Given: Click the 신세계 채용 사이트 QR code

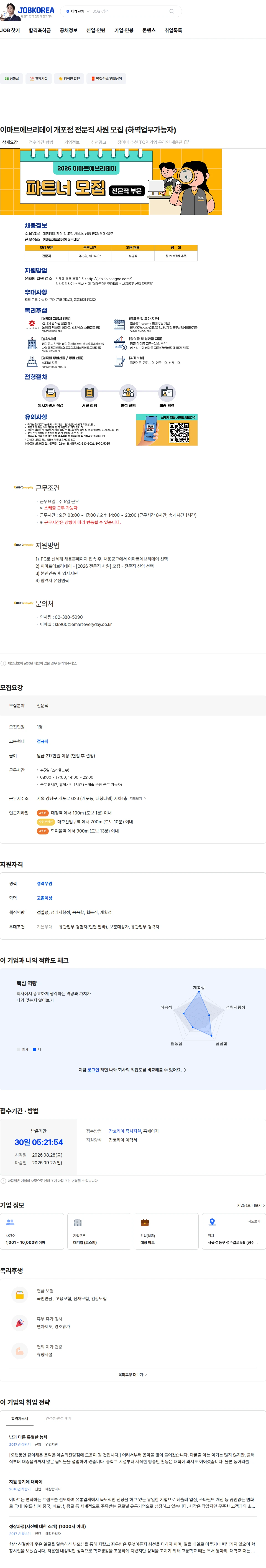Looking at the screenshot, I should click(x=179, y=432).
